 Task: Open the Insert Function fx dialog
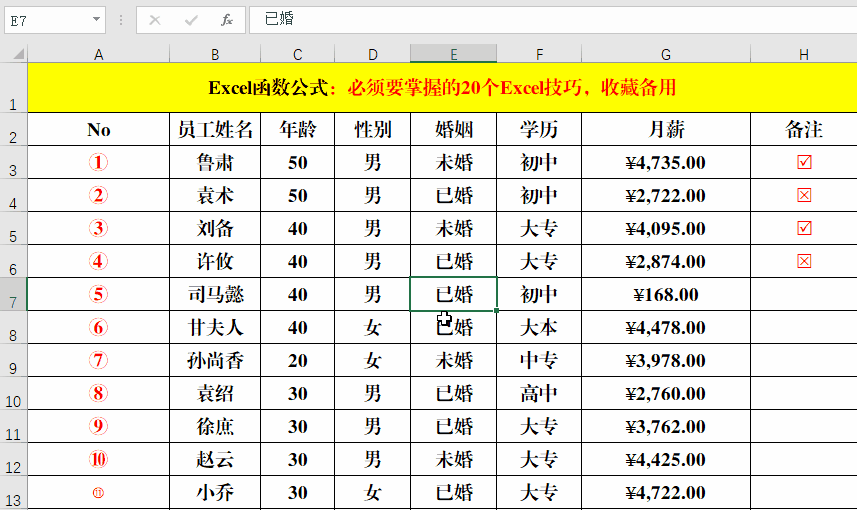[x=226, y=20]
